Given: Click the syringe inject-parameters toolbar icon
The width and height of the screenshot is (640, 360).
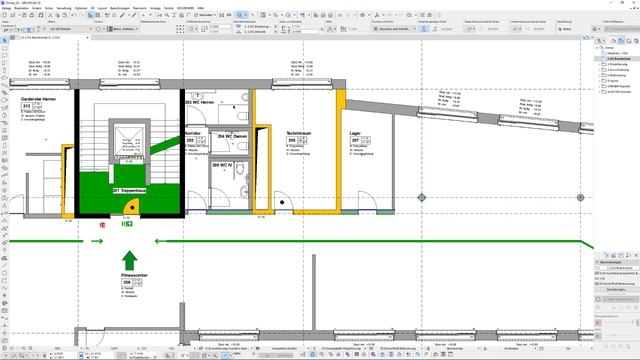Looking at the screenshot, I should tap(133, 15).
